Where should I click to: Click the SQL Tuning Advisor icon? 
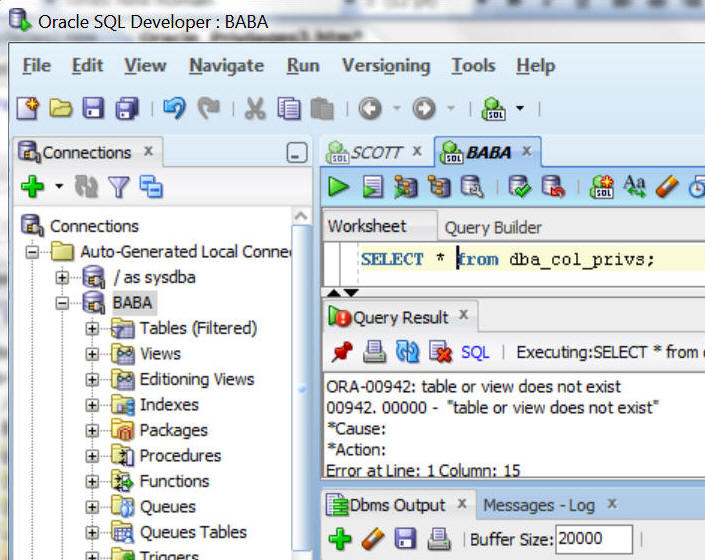472,187
